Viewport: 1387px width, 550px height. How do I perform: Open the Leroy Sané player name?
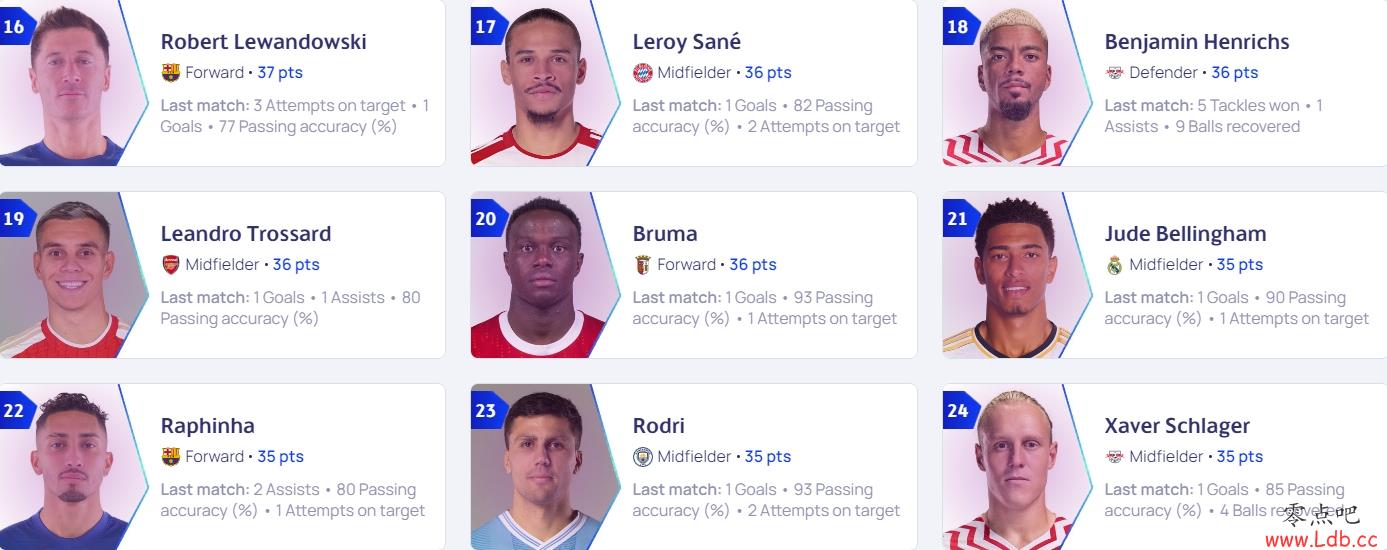tap(687, 42)
